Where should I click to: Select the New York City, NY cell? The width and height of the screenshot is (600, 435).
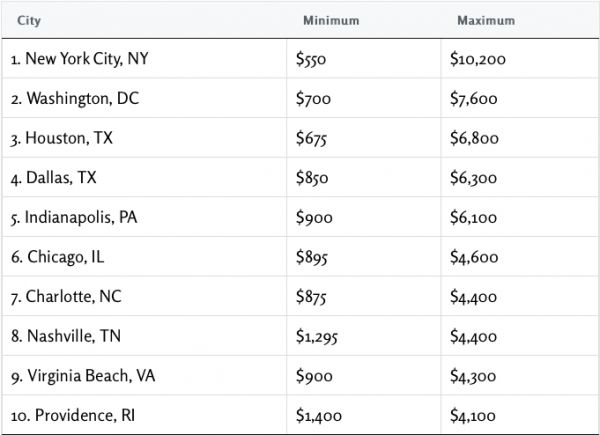pyautogui.click(x=80, y=59)
